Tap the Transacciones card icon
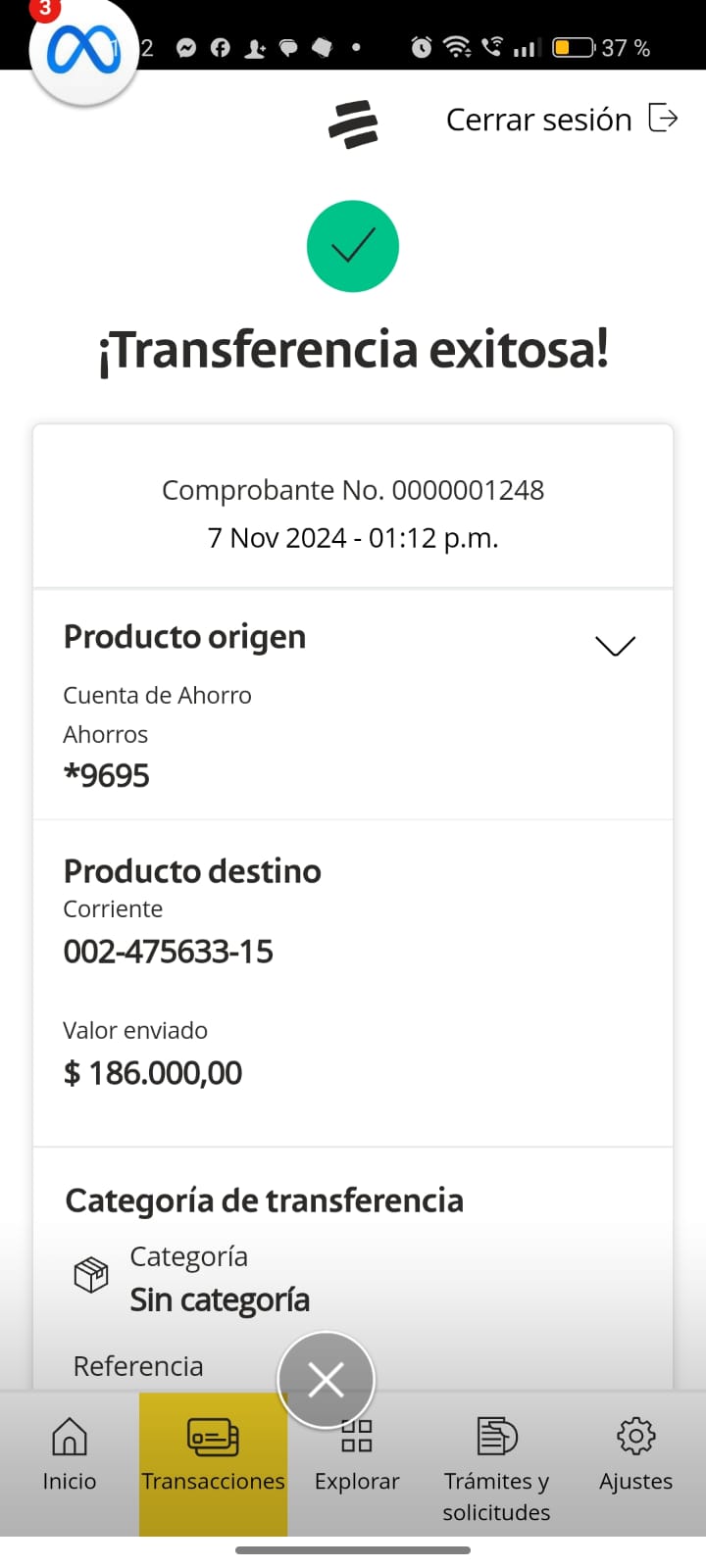 [x=213, y=1438]
